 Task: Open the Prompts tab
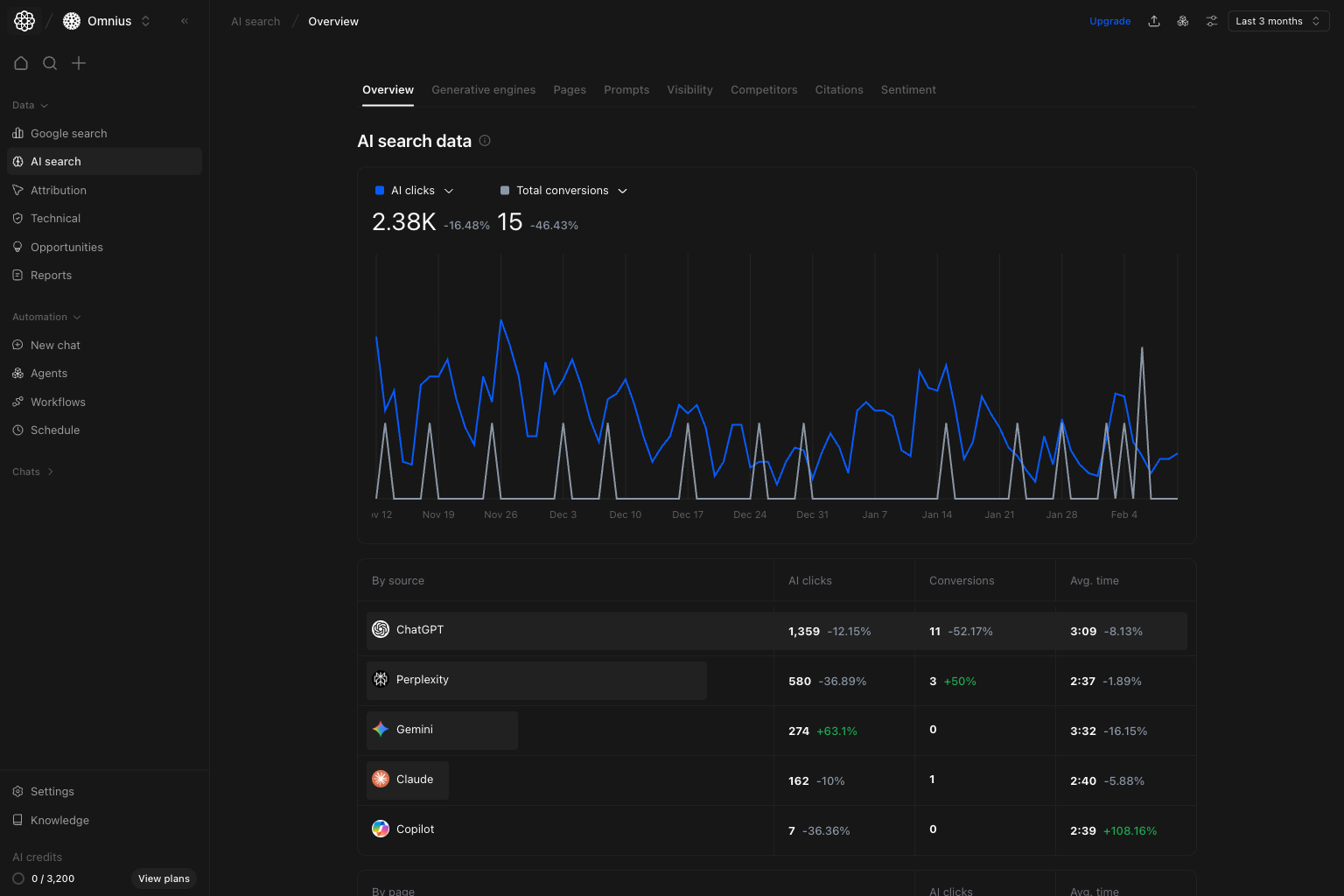(626, 89)
